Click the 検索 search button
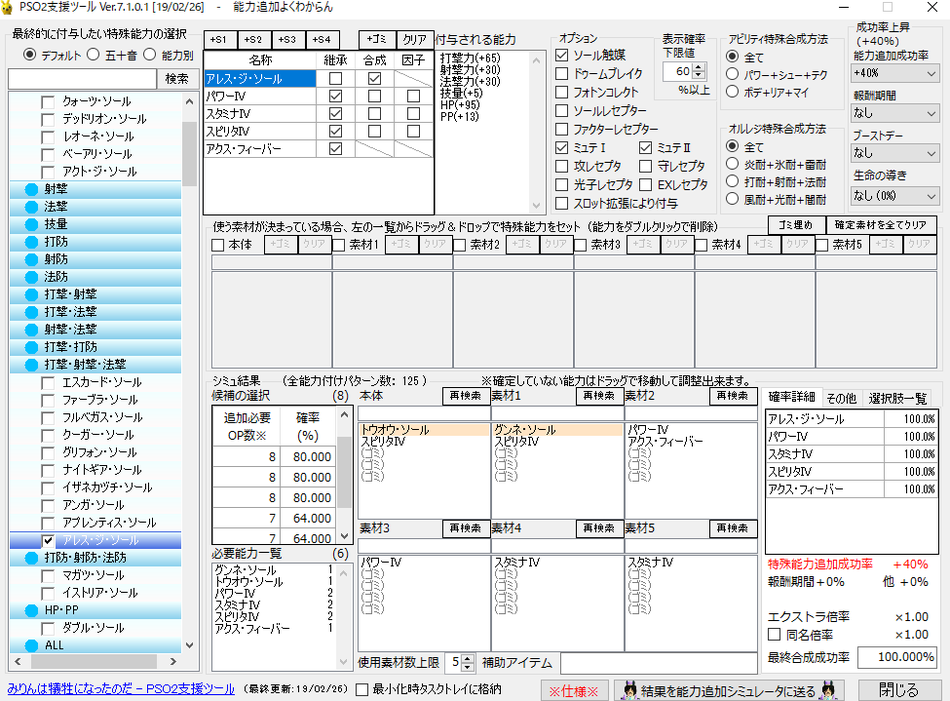Image resolution: width=950 pixels, height=701 pixels. (x=177, y=79)
